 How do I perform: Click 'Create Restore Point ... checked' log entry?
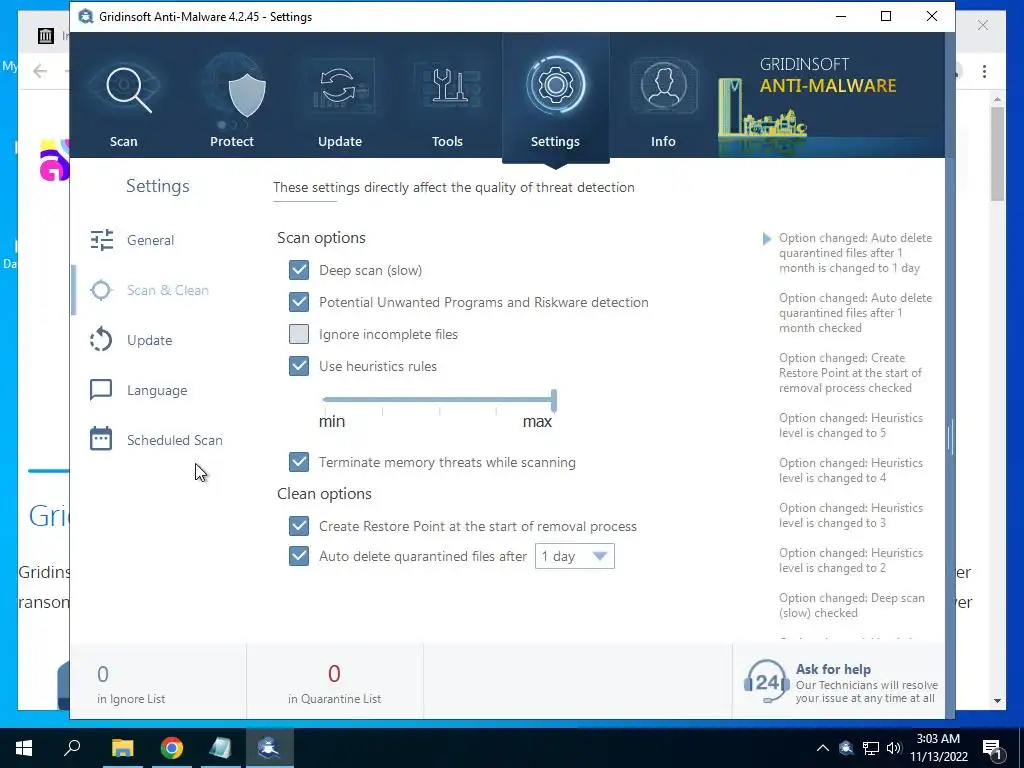[850, 373]
